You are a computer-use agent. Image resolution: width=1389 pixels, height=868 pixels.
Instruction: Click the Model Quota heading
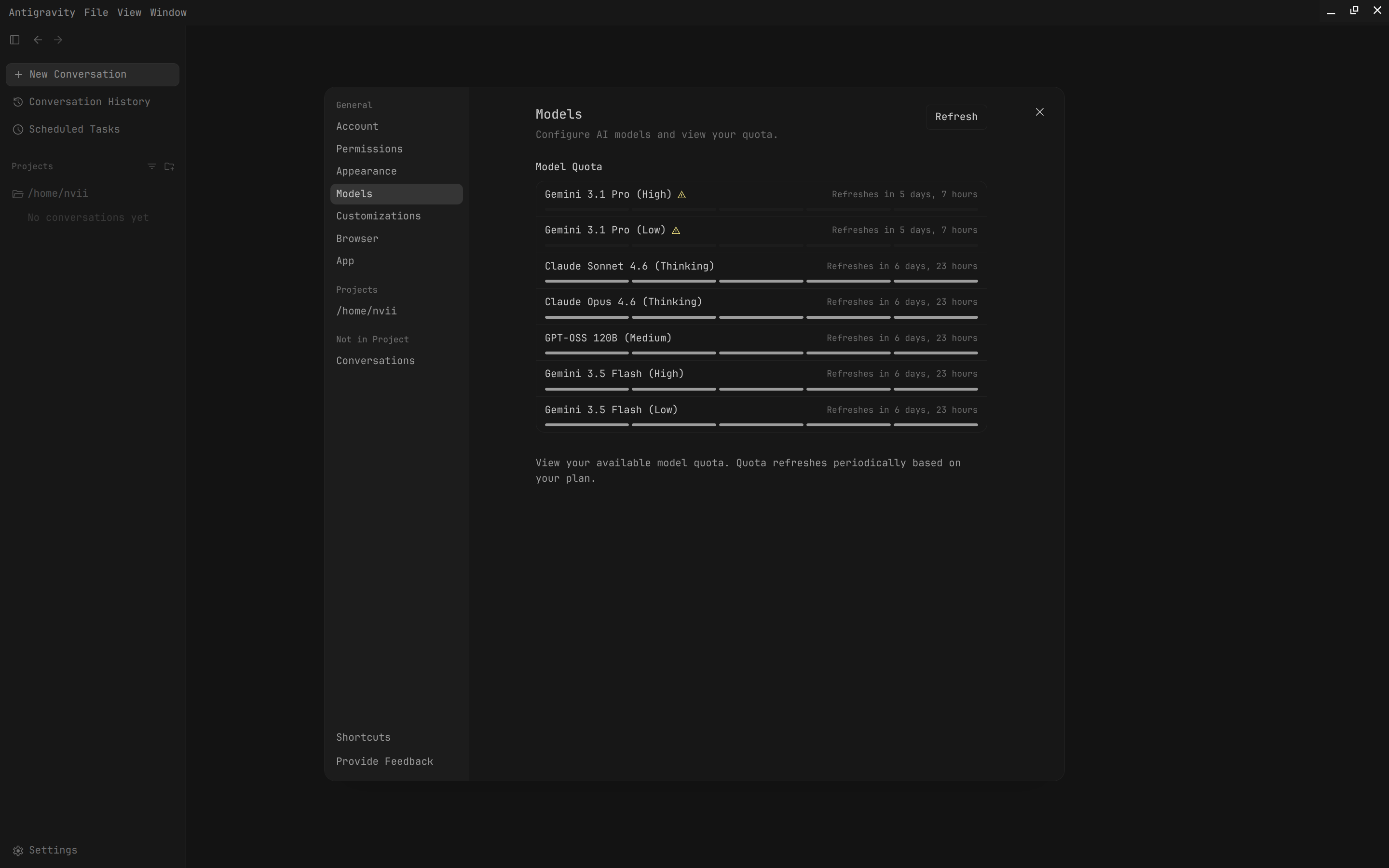pos(569,167)
